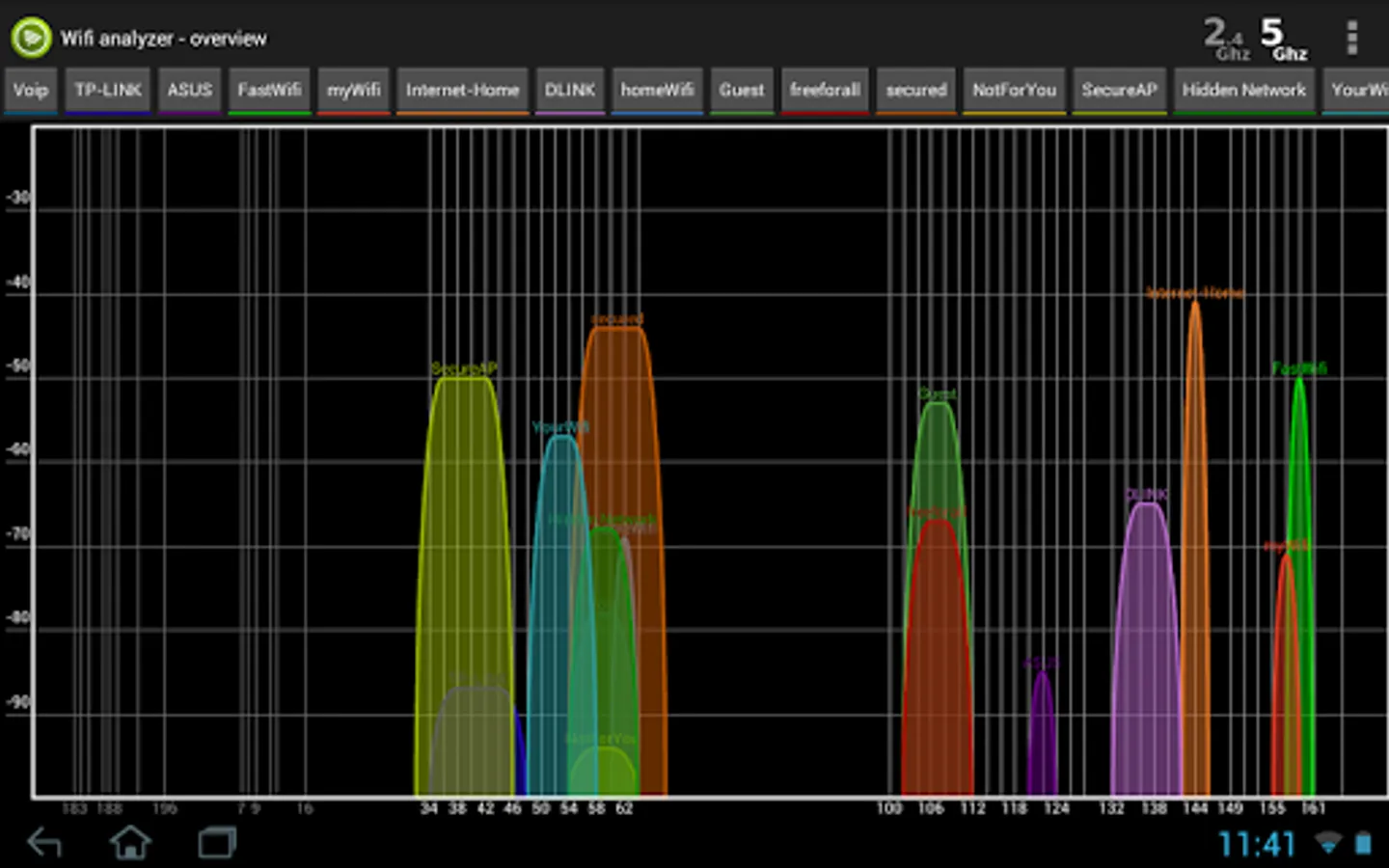Switch to the 5 GHz band
The height and width of the screenshot is (868, 1389).
(x=1284, y=39)
